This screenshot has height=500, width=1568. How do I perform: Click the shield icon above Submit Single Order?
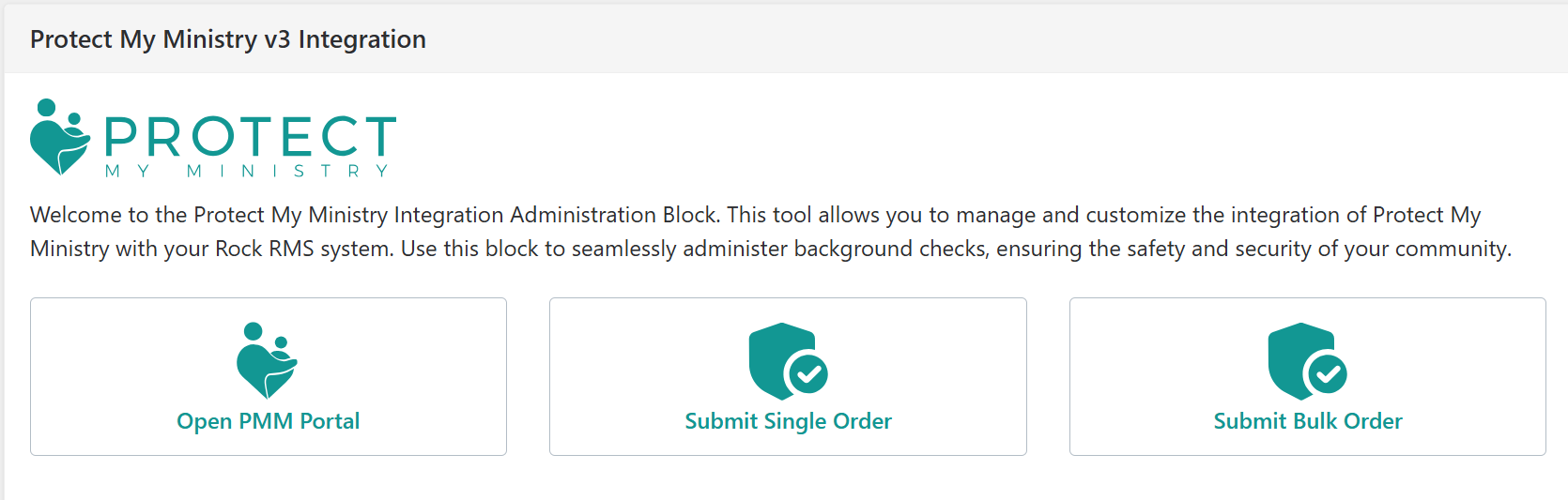point(787,361)
